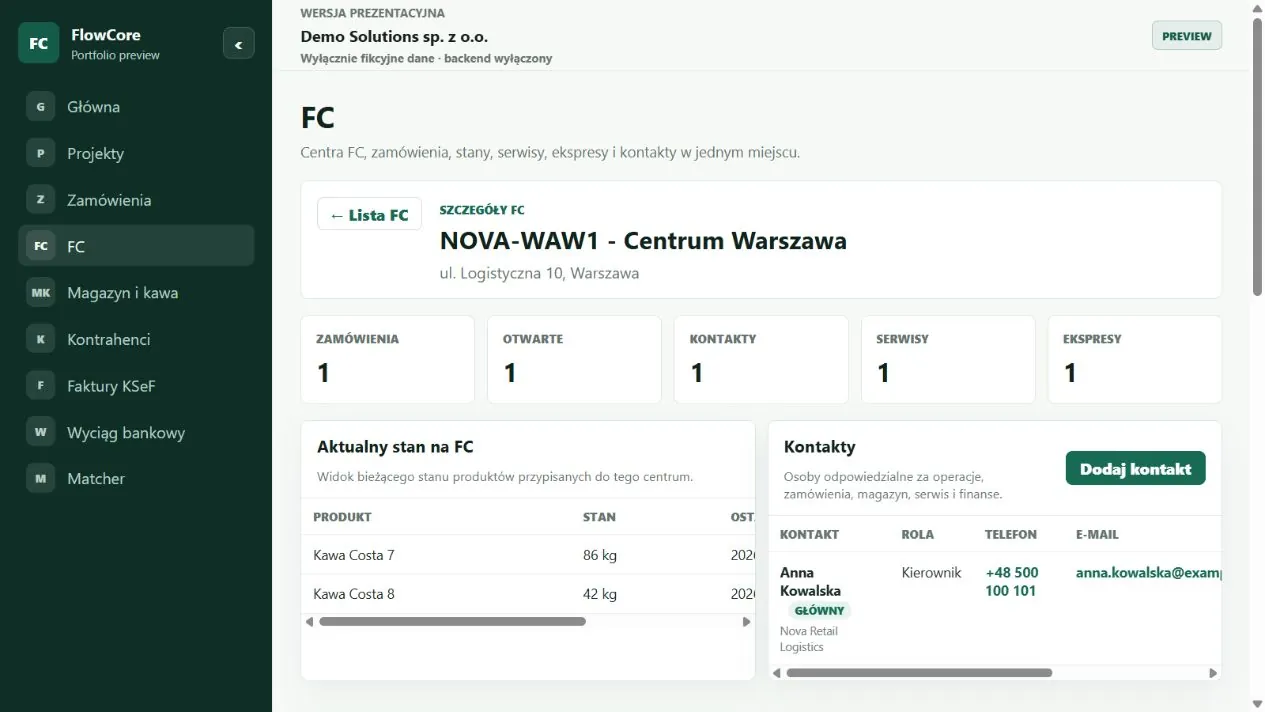Click the E-MAIL column header
Screen dimensions: 1265x712
pyautogui.click(x=1097, y=535)
